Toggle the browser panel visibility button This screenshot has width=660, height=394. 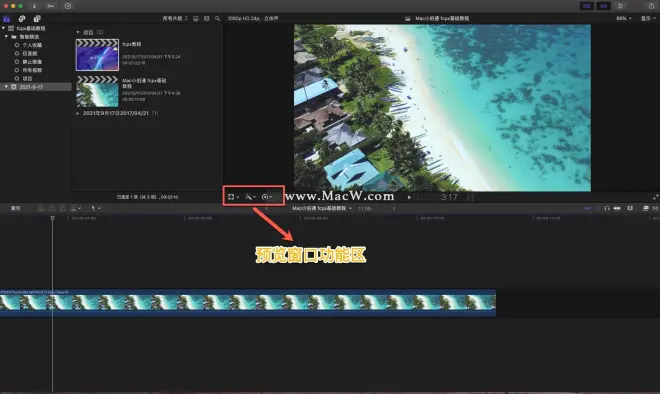(x=587, y=6)
